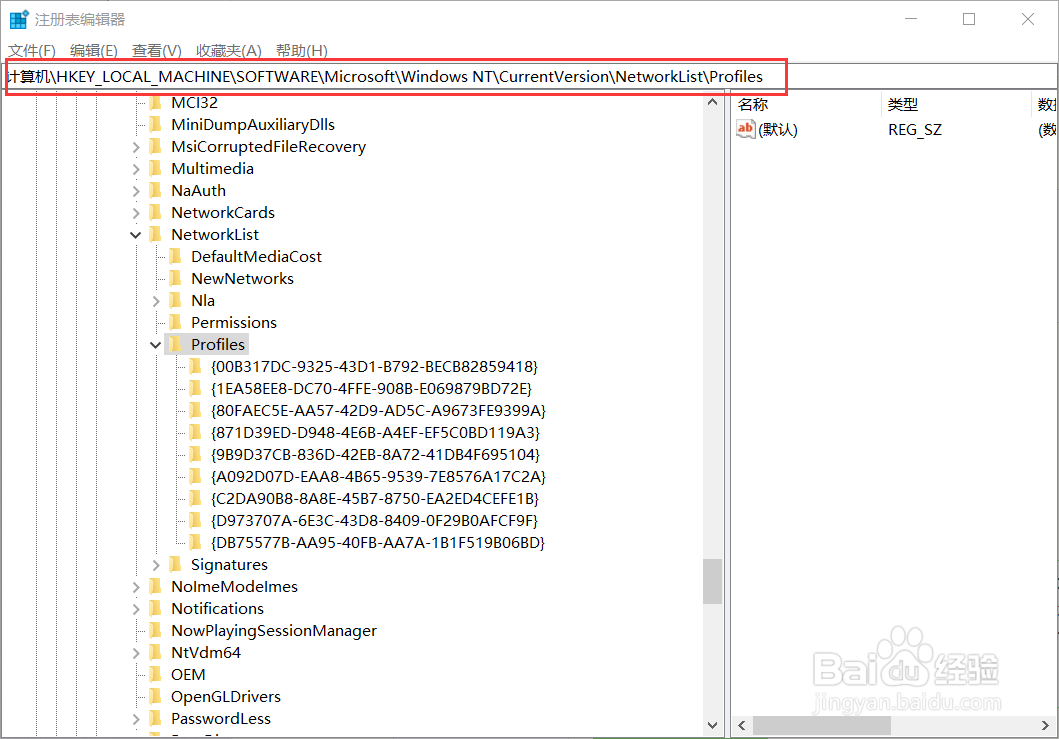The width and height of the screenshot is (1059, 739).
Task: Open the 查看(V) menu
Action: (157, 51)
